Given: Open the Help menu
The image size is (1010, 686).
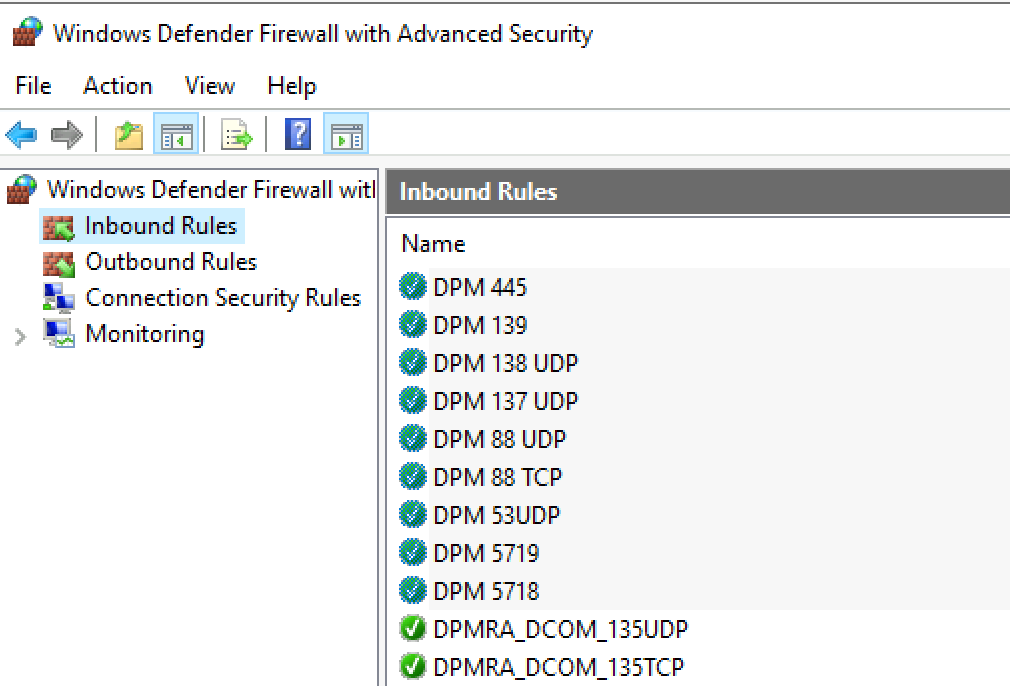Looking at the screenshot, I should [292, 86].
